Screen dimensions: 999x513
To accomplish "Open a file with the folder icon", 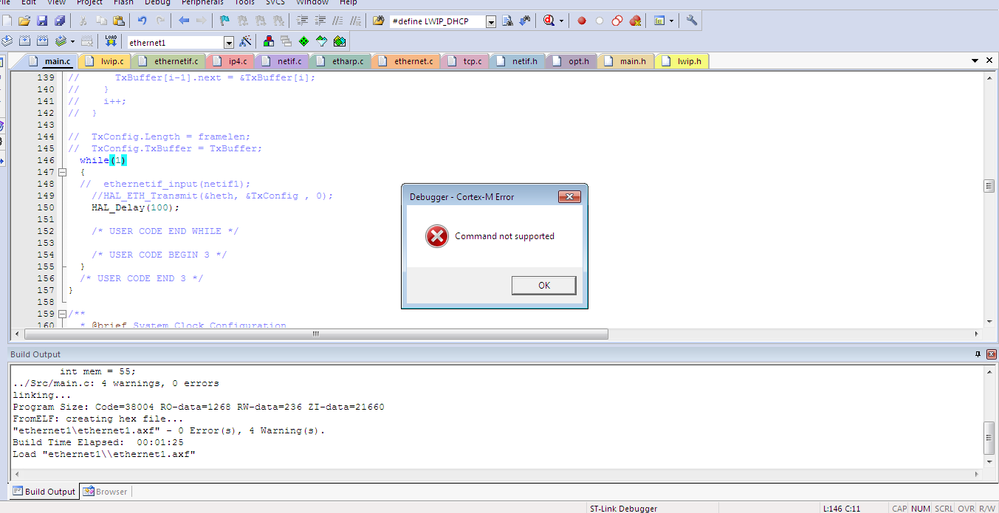I will [24, 20].
